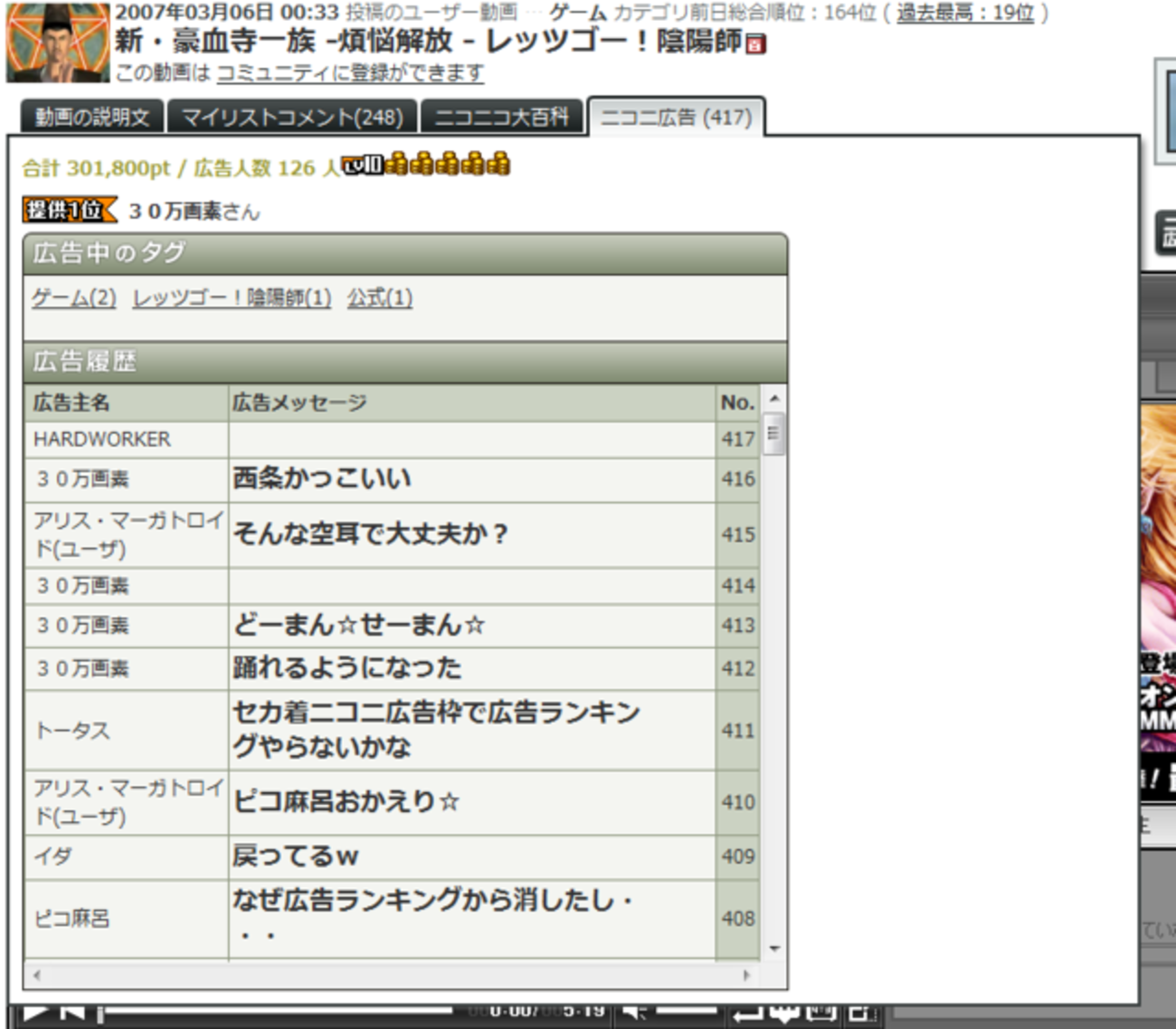
Task: Switch to マイリストコメント(248) tab
Action: [292, 117]
